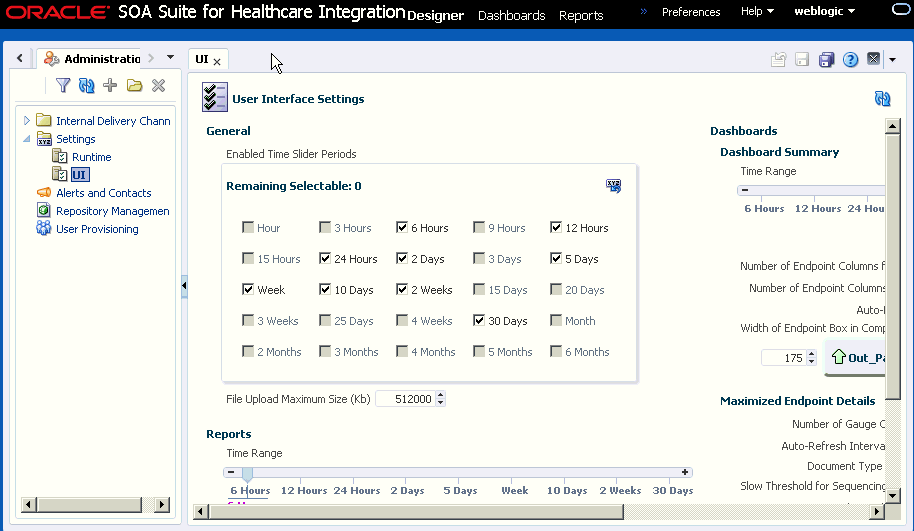Click the export document icon in top toolbar

coord(779,59)
